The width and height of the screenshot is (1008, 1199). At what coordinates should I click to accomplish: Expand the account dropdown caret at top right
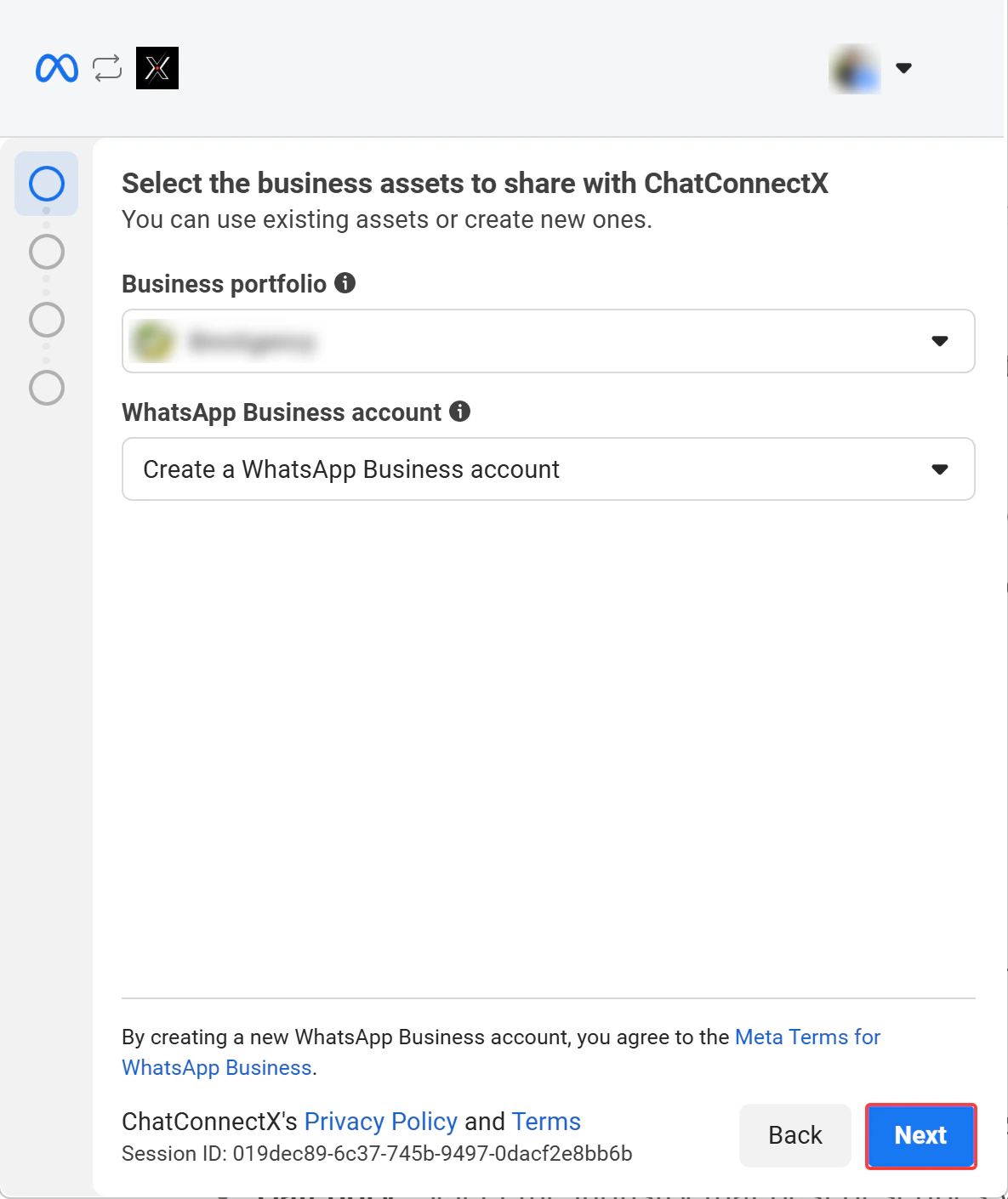tap(904, 68)
